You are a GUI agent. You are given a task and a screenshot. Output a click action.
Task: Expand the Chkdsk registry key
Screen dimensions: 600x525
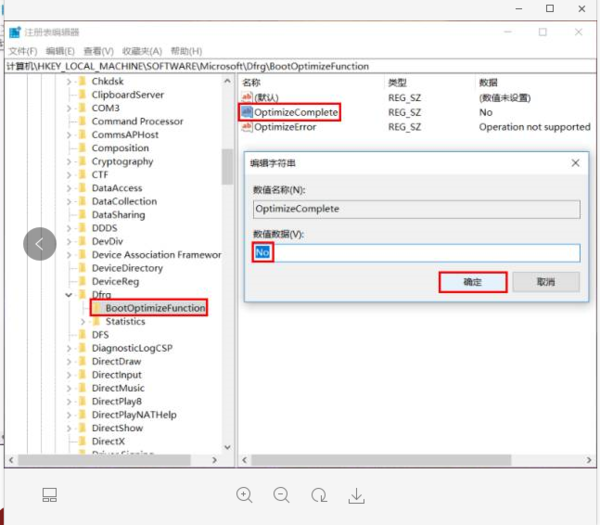point(69,81)
